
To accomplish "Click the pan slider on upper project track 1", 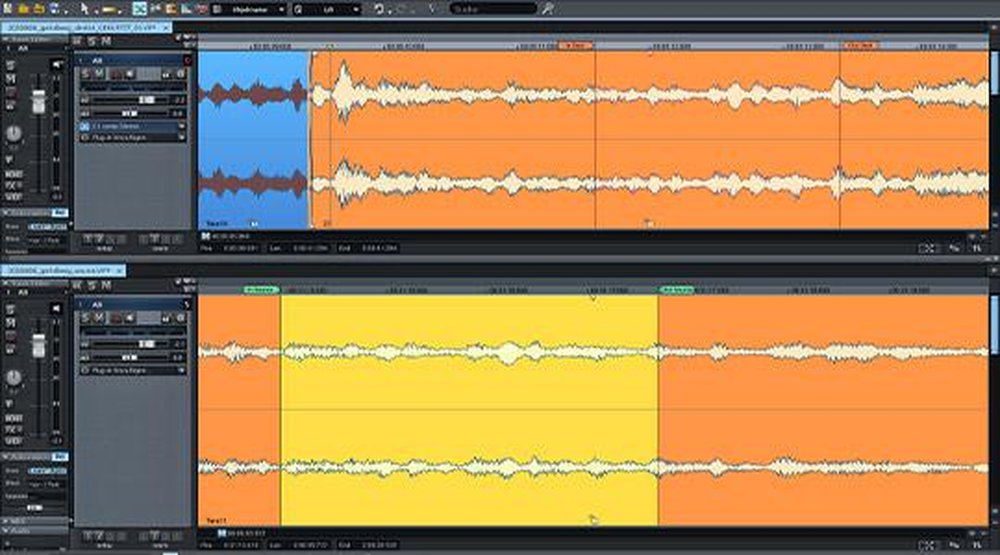I will [x=131, y=113].
